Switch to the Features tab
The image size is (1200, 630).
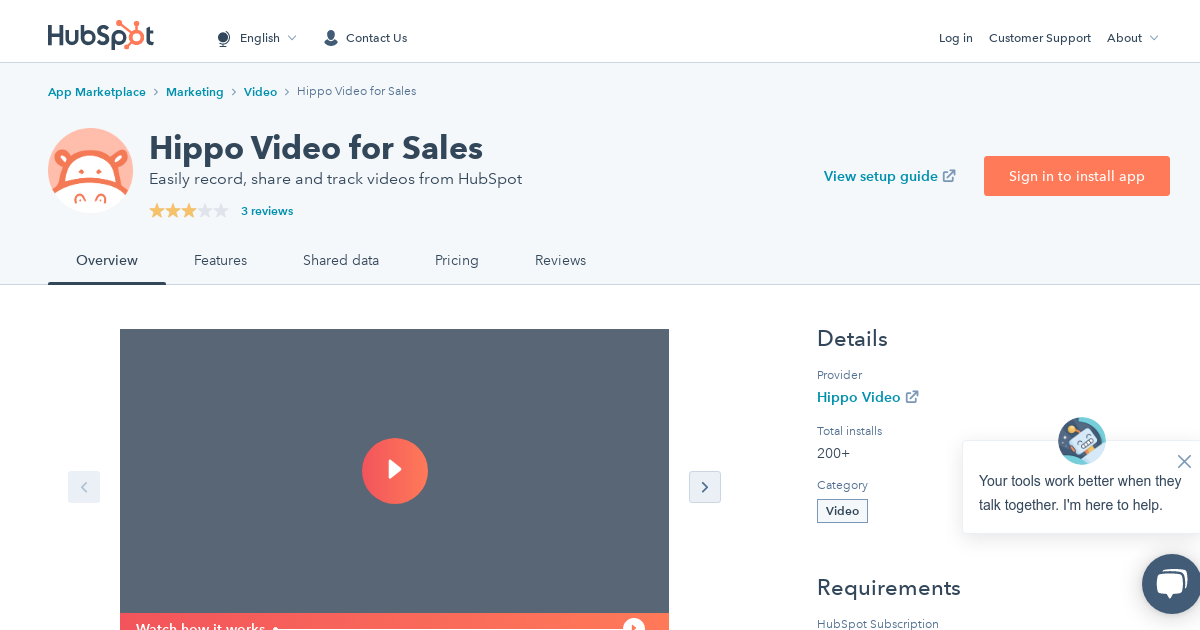220,260
